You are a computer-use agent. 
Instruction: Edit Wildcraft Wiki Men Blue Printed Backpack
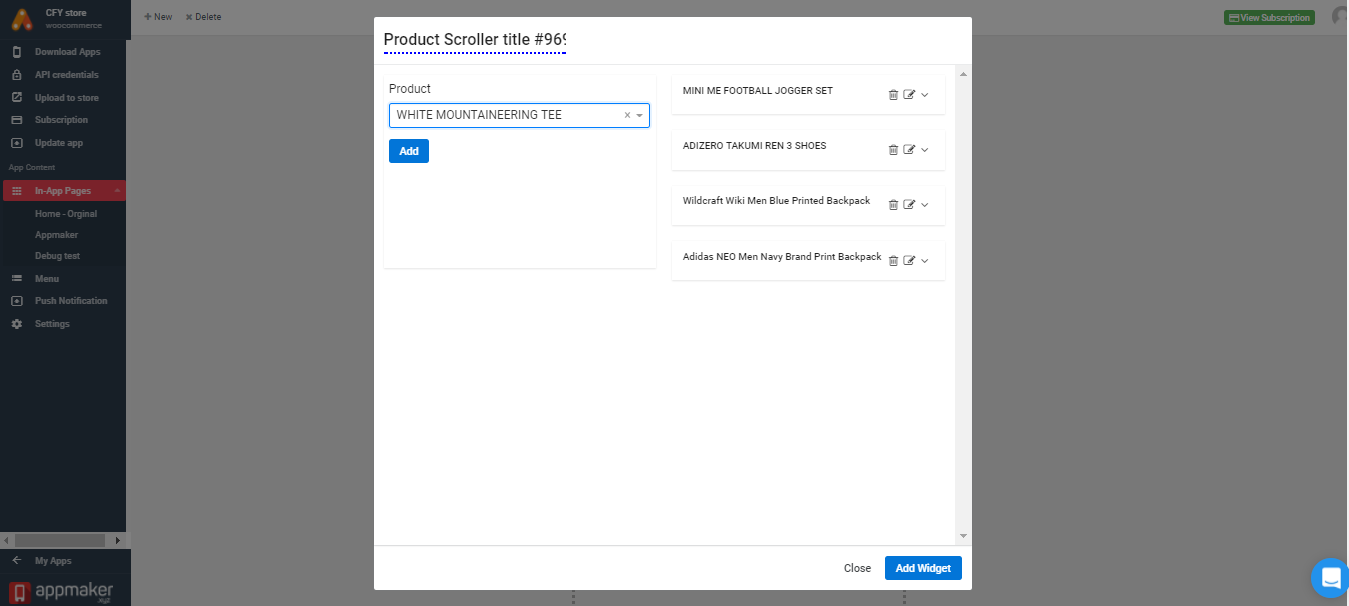[909, 205]
